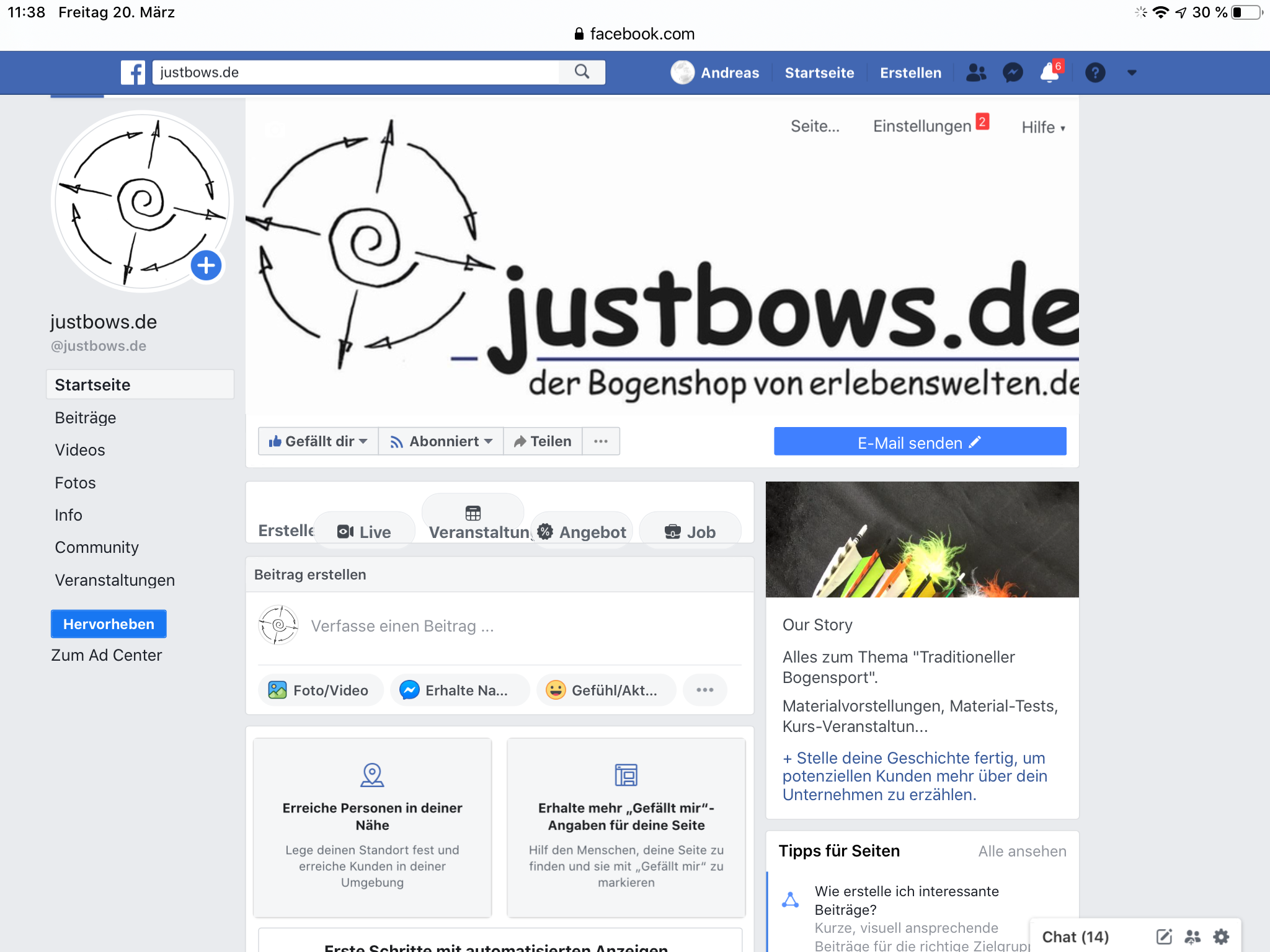The width and height of the screenshot is (1270, 952).
Task: Open the Our Story arrows photo
Action: (x=922, y=539)
